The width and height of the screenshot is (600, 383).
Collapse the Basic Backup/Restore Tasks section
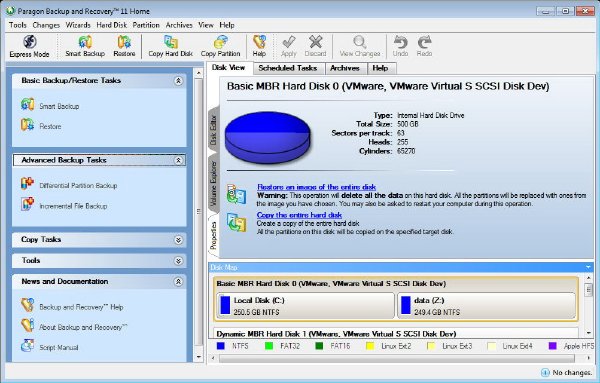tap(178, 81)
